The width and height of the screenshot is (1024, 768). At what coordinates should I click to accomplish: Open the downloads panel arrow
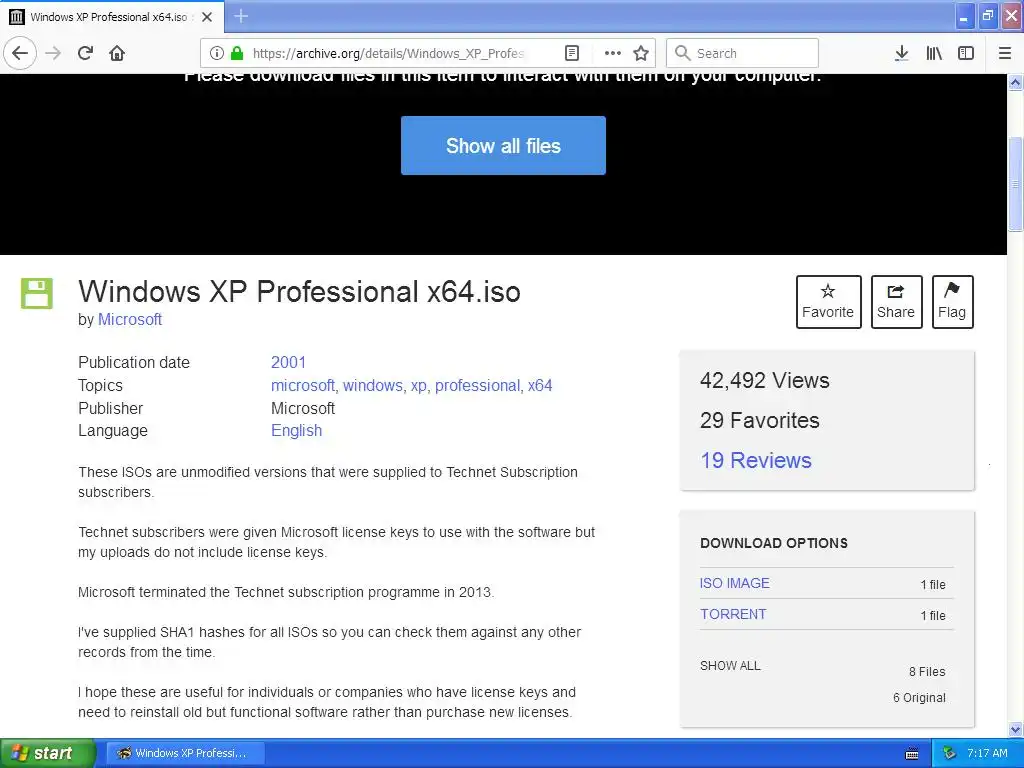click(901, 53)
